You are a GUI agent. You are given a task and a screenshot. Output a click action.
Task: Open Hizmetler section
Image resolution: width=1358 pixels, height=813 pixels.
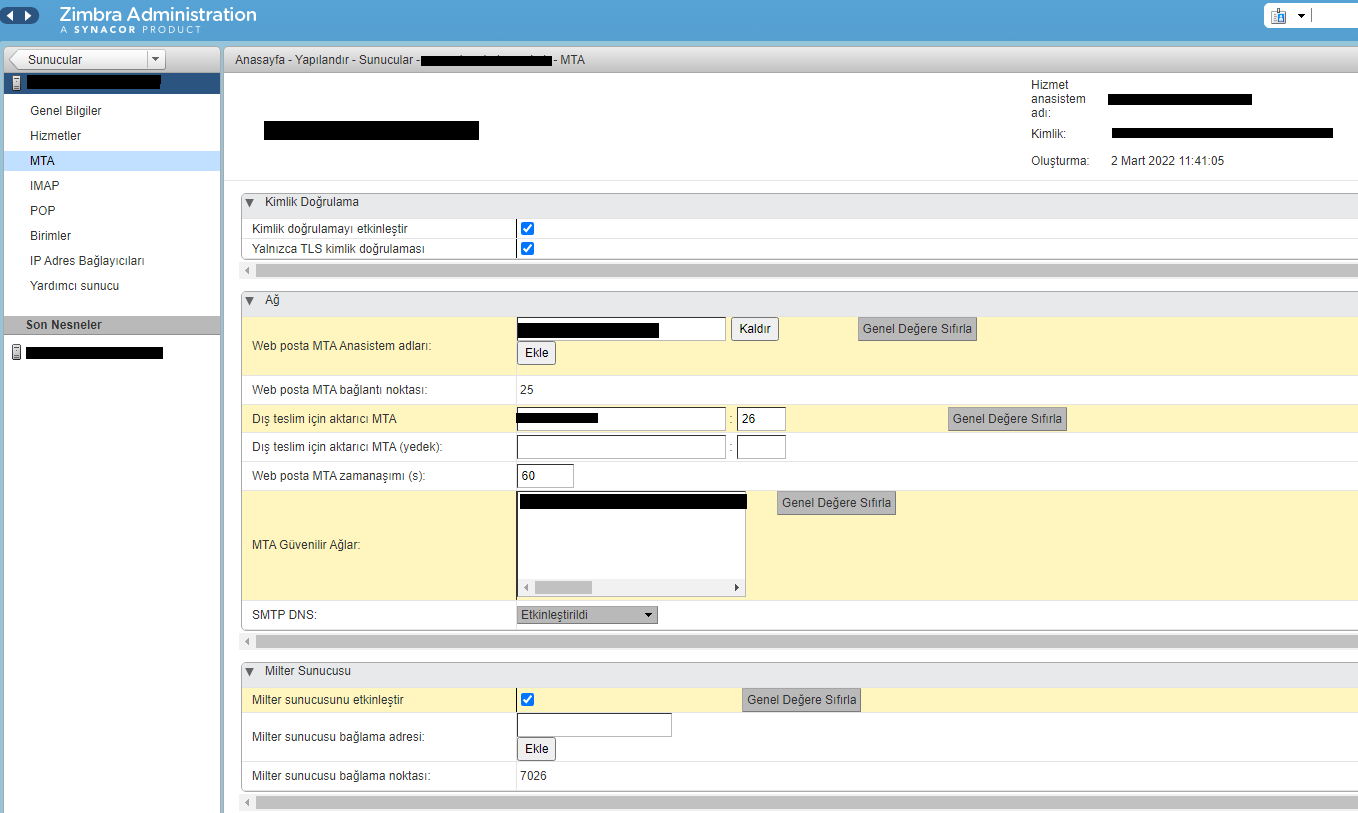coord(56,136)
